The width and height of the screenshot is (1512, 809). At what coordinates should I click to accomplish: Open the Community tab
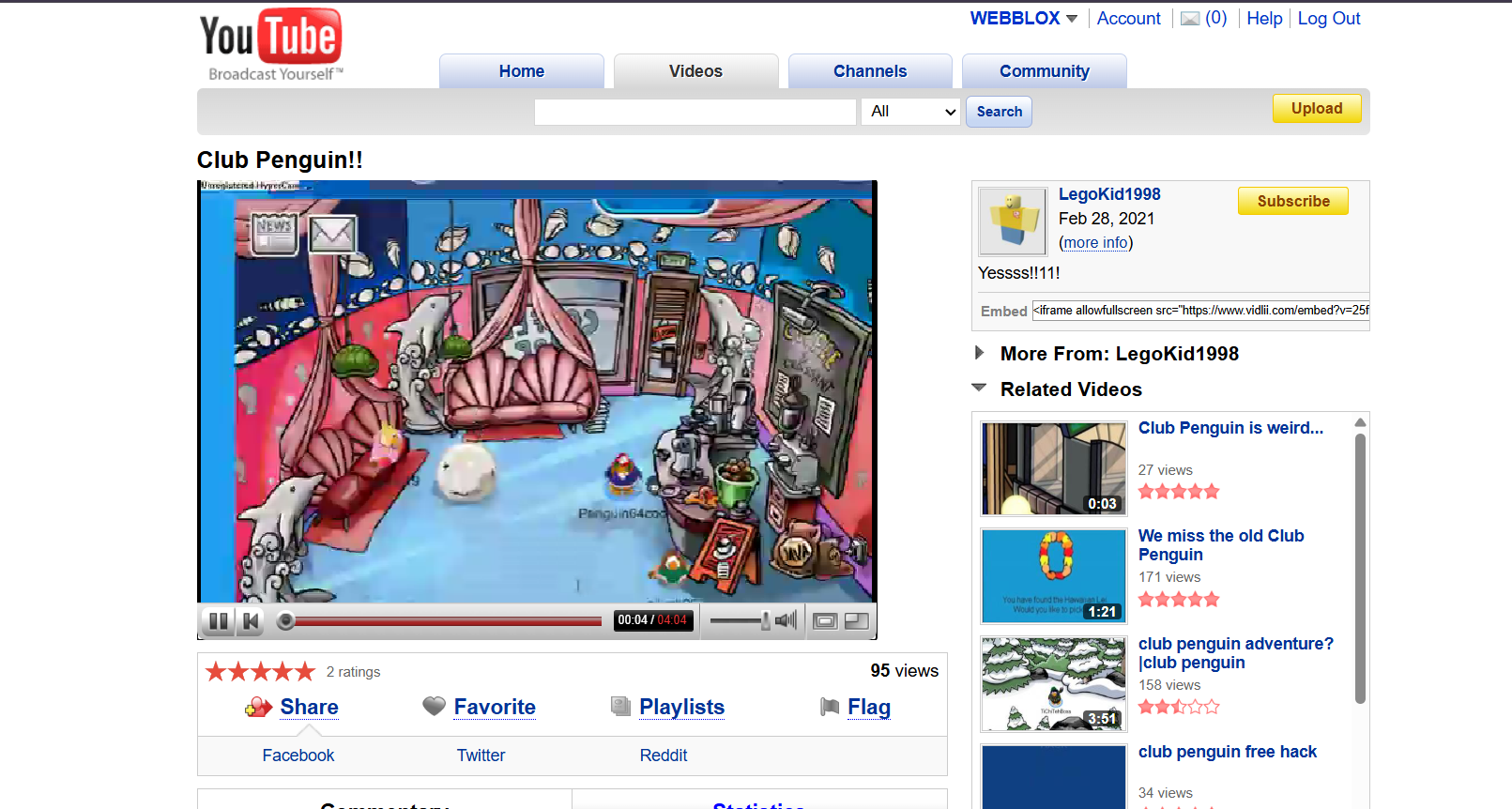[1045, 71]
